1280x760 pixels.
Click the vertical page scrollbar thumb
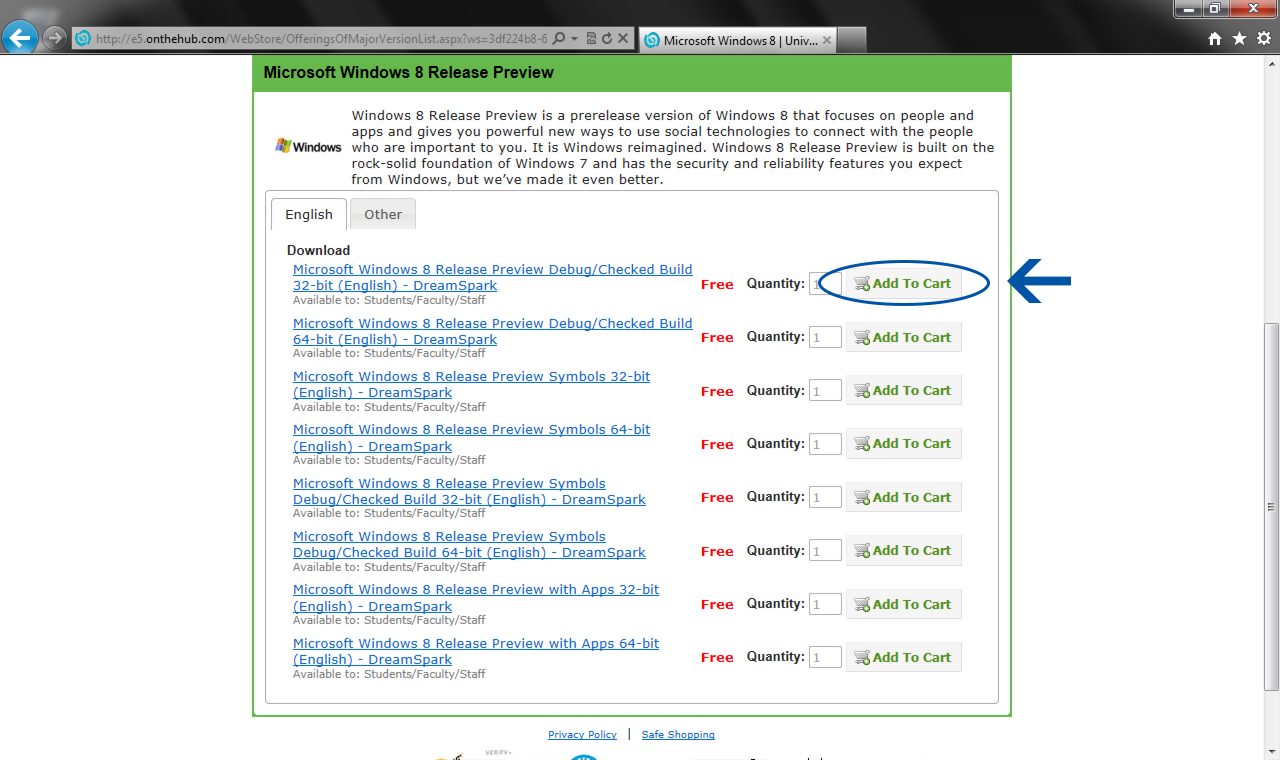coord(1271,506)
